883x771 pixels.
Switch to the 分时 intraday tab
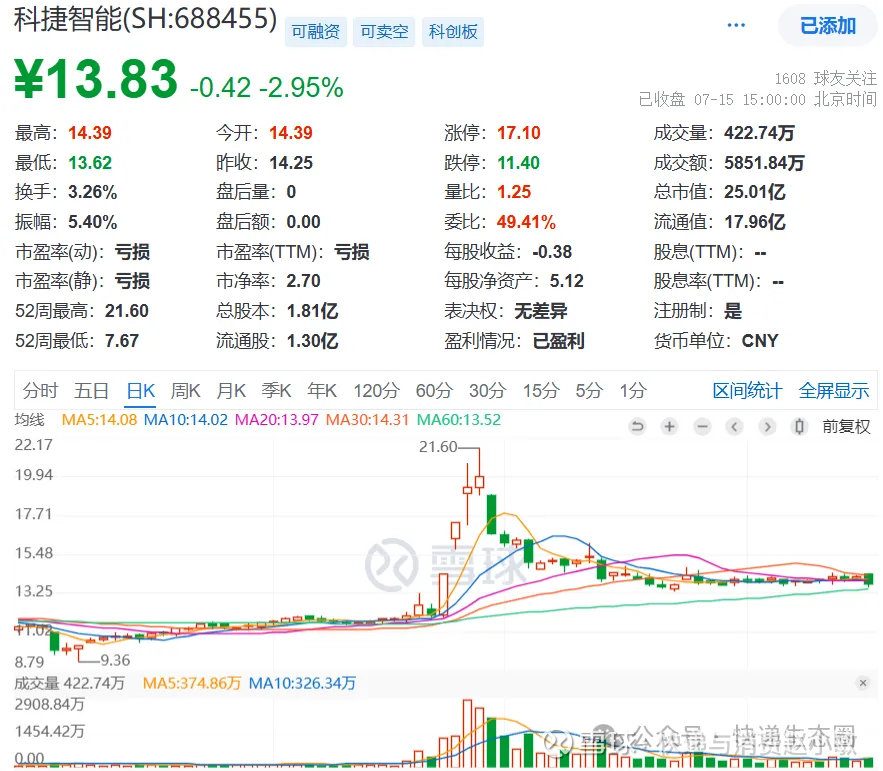click(x=41, y=390)
